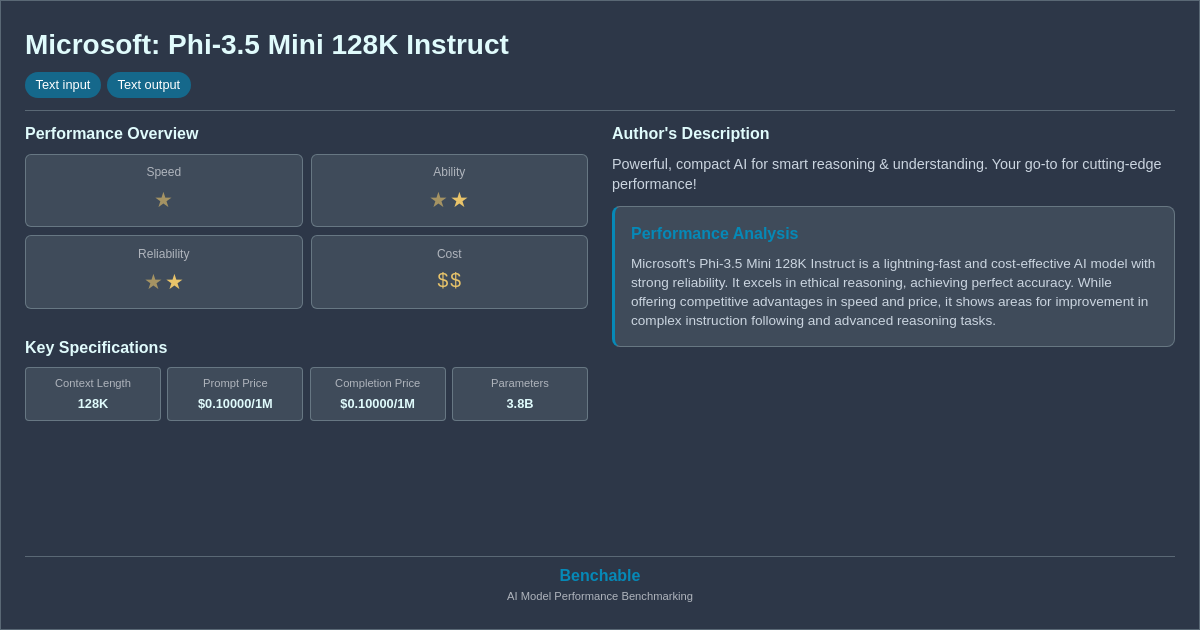Select the Context Length spec card
Screen dimensions: 1200x630
pos(92,394)
